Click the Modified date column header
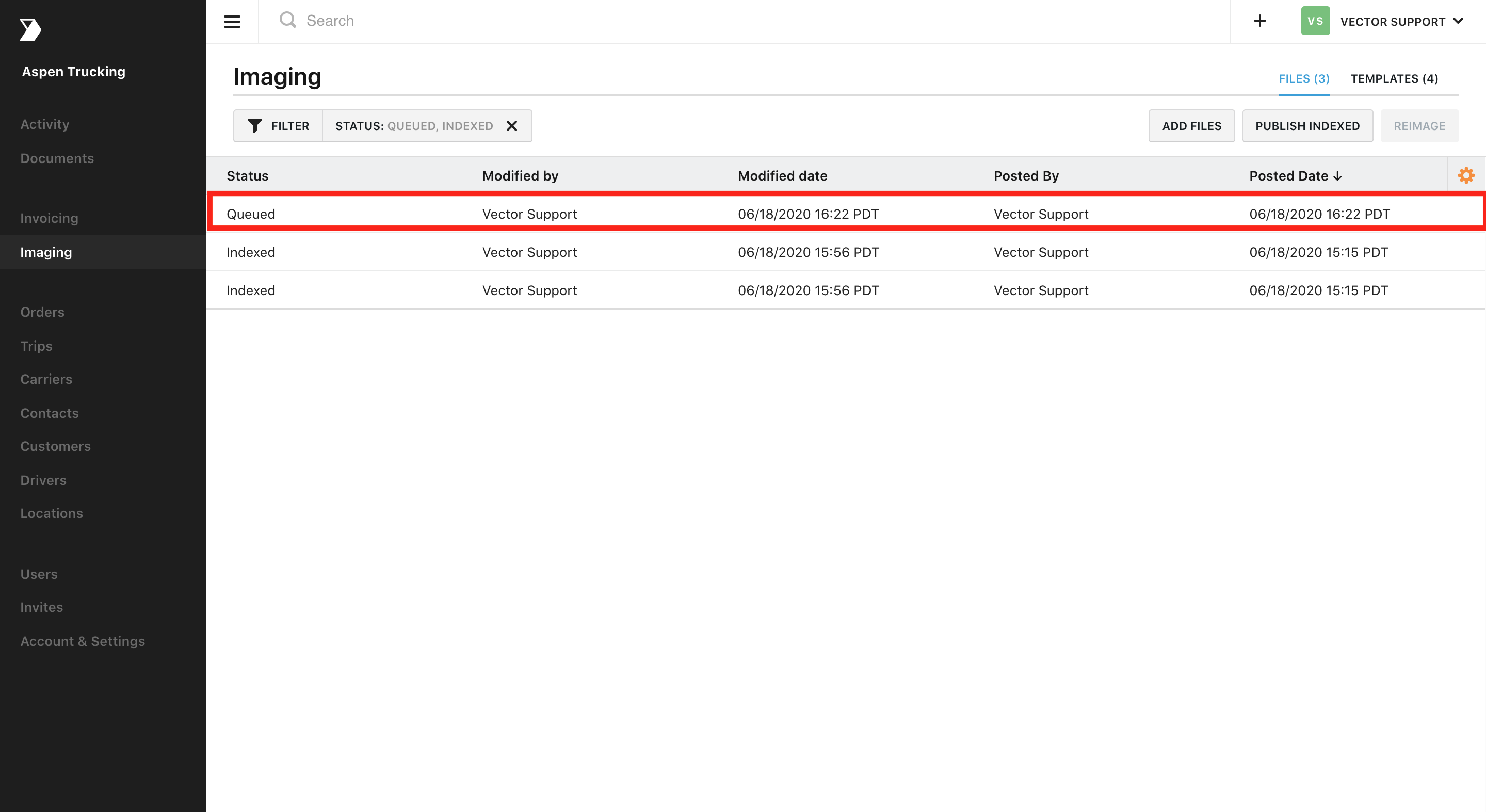This screenshot has width=1486, height=812. [x=782, y=176]
